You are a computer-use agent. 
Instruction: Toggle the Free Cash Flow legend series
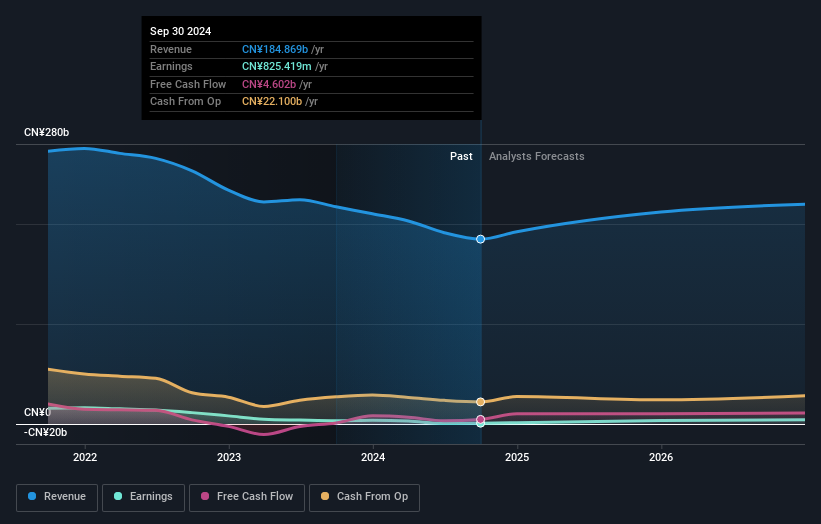[x=247, y=497]
